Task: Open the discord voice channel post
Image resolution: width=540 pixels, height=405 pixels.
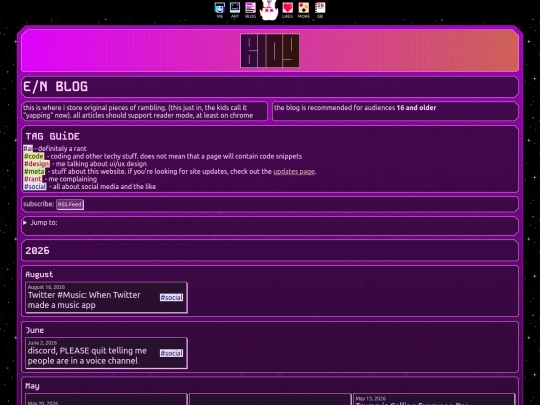Action: [x=106, y=353]
